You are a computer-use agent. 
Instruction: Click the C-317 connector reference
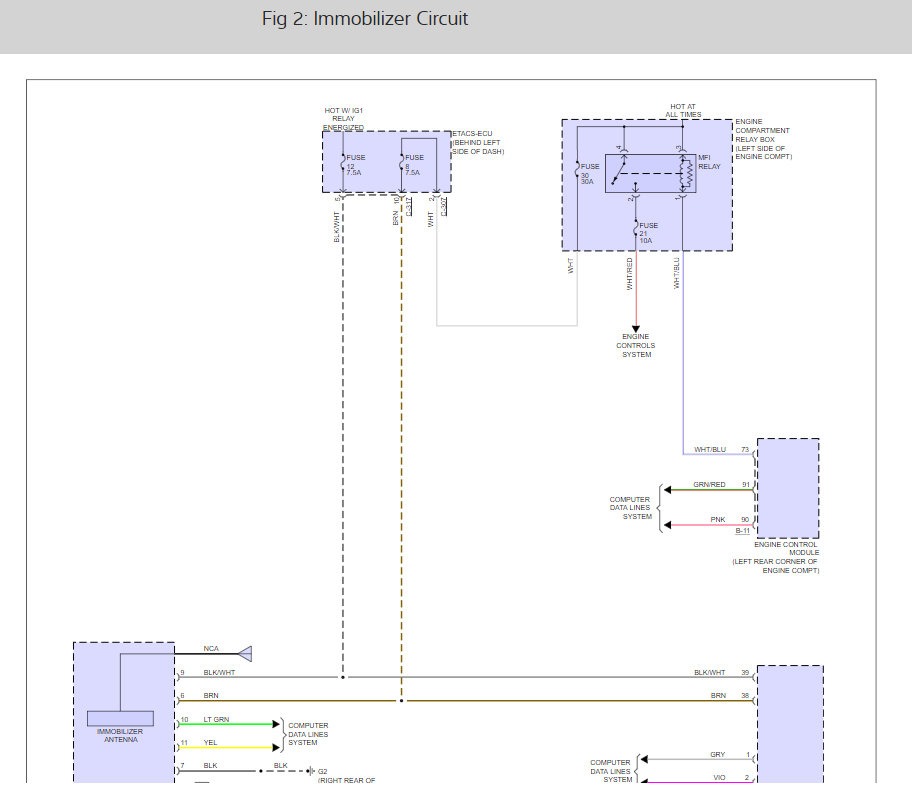[x=409, y=207]
